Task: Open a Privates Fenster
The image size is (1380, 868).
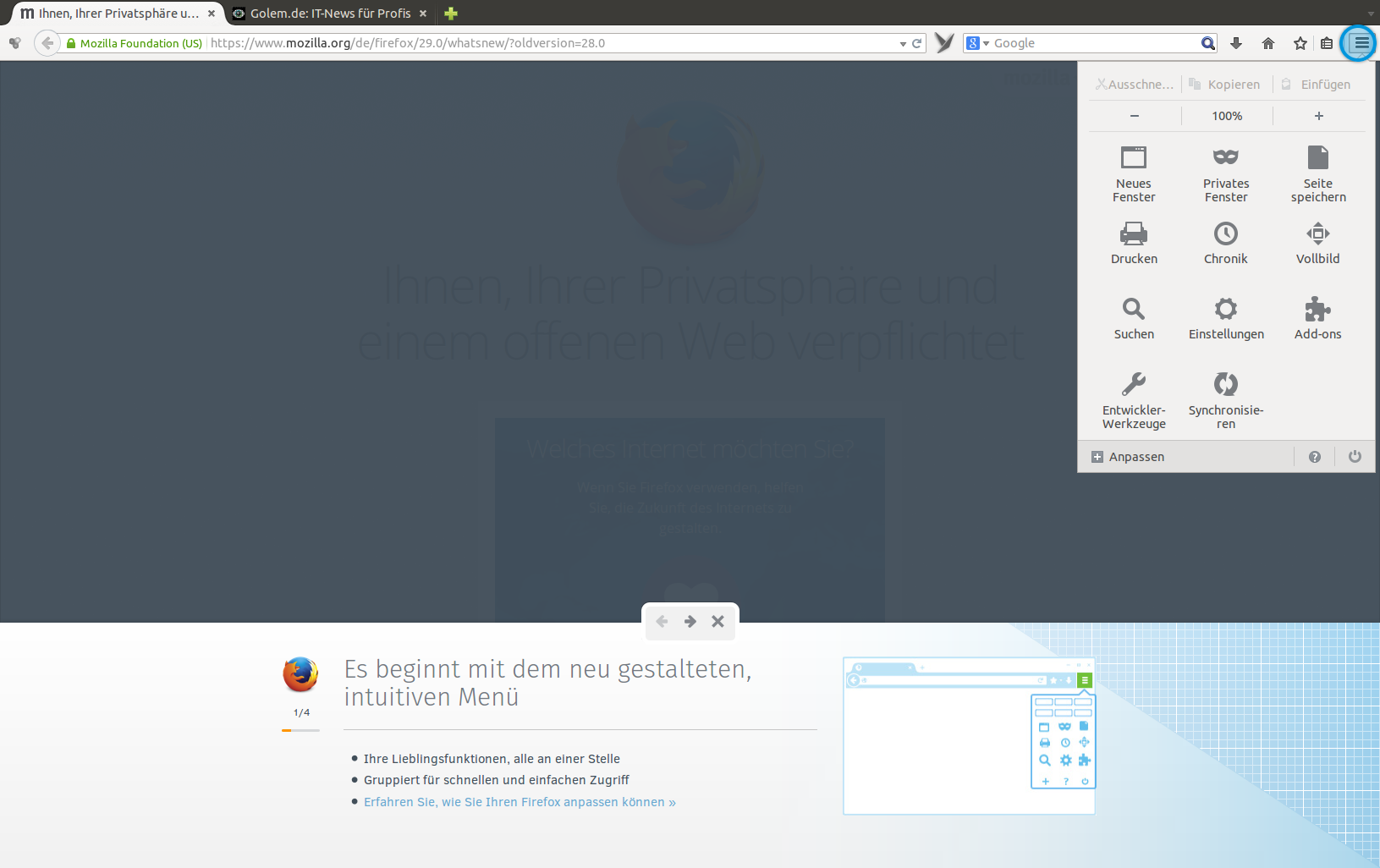Action: pyautogui.click(x=1226, y=173)
